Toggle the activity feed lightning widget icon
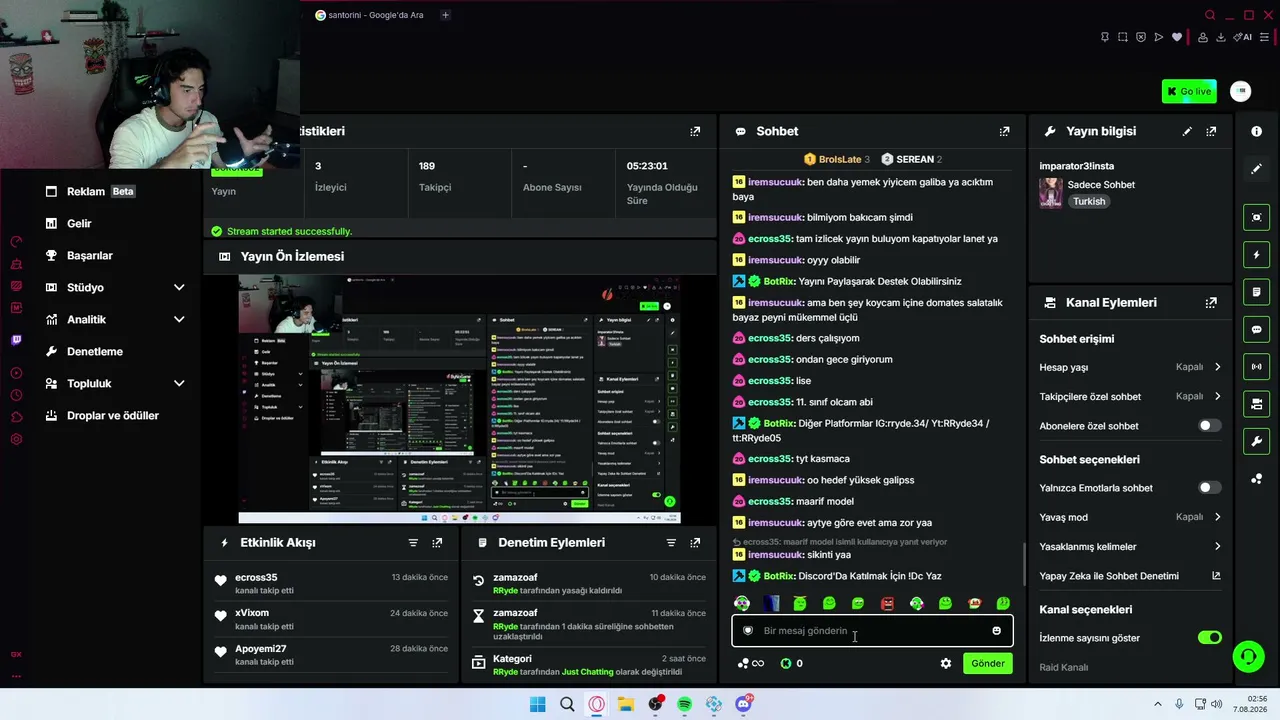The image size is (1280, 720). coord(1257,255)
